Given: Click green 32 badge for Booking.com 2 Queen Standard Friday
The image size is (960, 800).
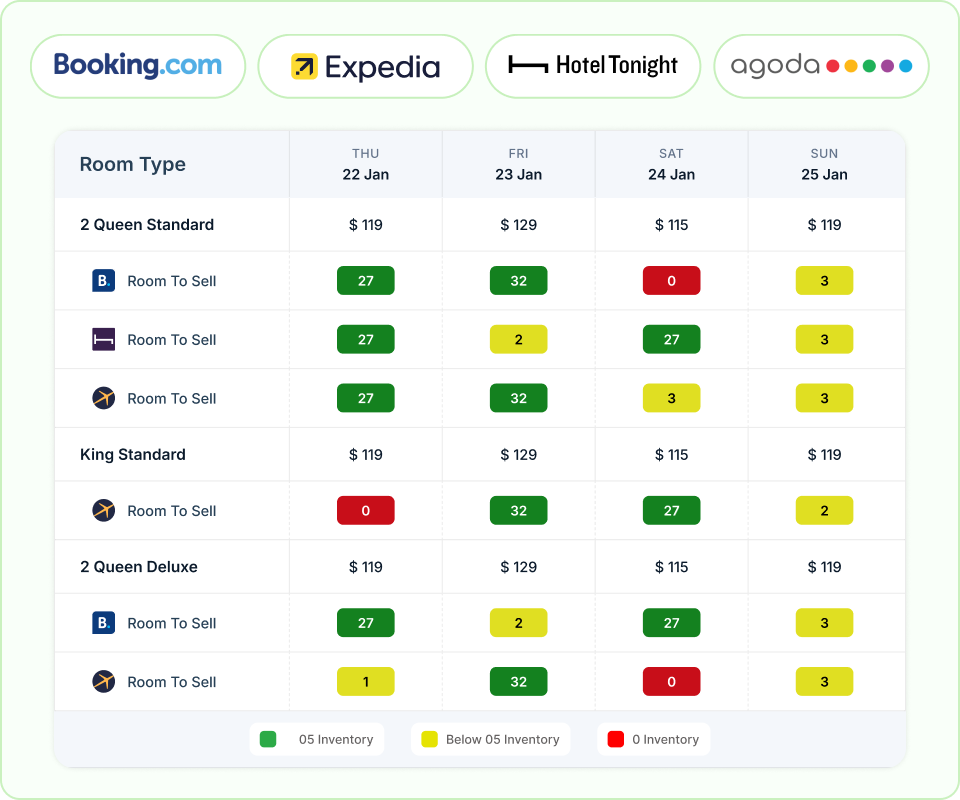Looking at the screenshot, I should pos(519,280).
